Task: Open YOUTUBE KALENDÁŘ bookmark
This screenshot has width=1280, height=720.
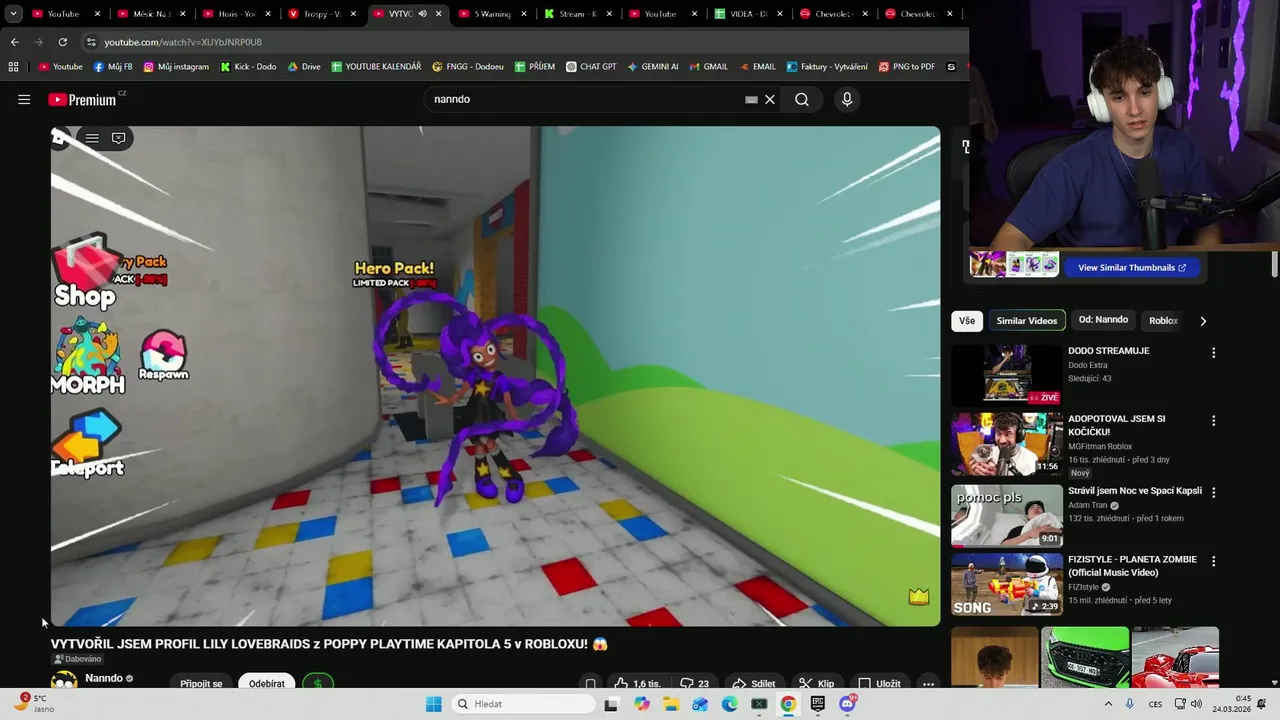Action: [x=376, y=67]
